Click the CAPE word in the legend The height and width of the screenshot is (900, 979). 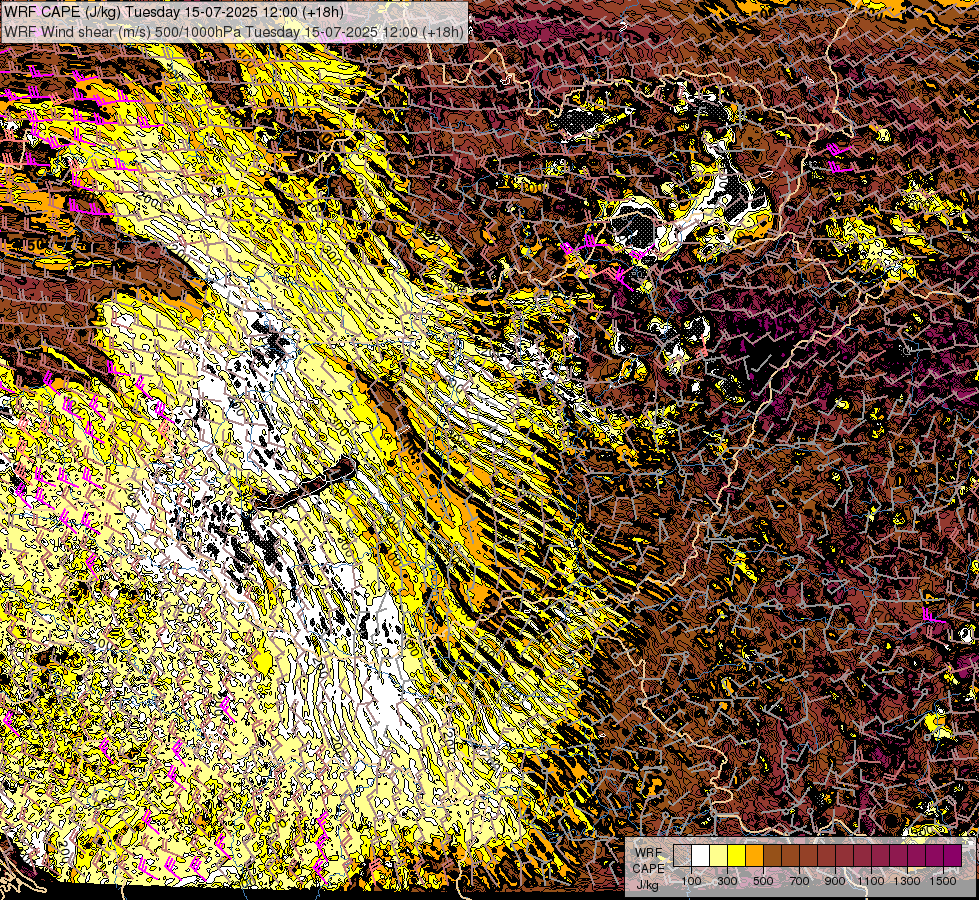click(x=649, y=868)
